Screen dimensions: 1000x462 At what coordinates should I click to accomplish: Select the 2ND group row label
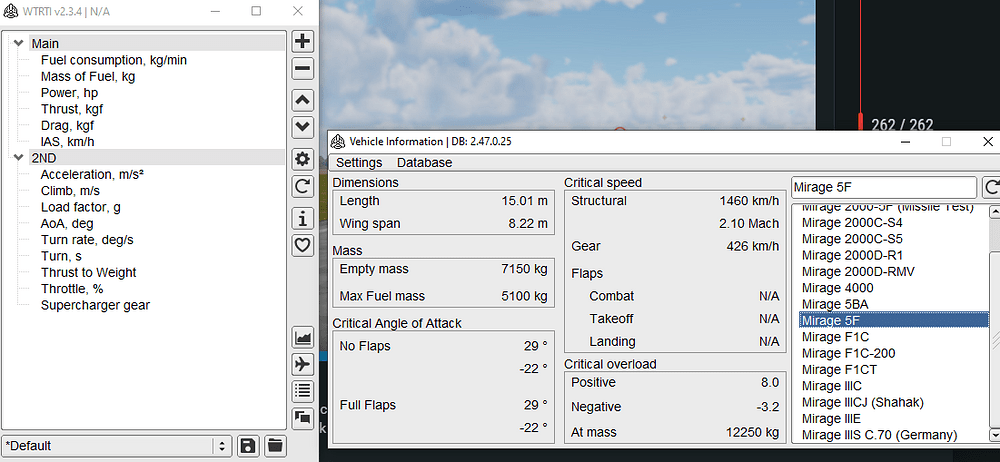click(x=44, y=158)
